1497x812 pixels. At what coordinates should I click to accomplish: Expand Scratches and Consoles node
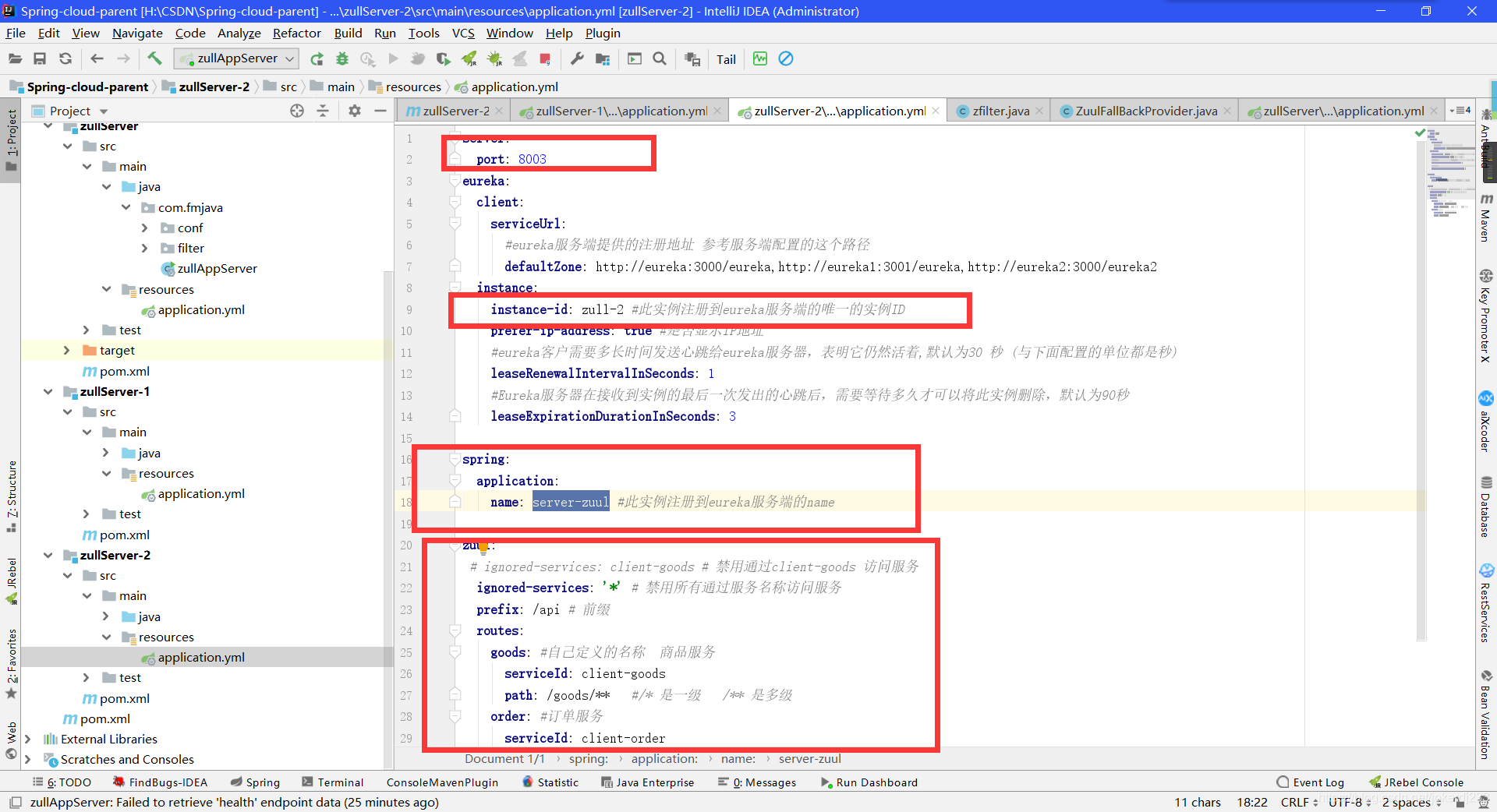tap(28, 759)
